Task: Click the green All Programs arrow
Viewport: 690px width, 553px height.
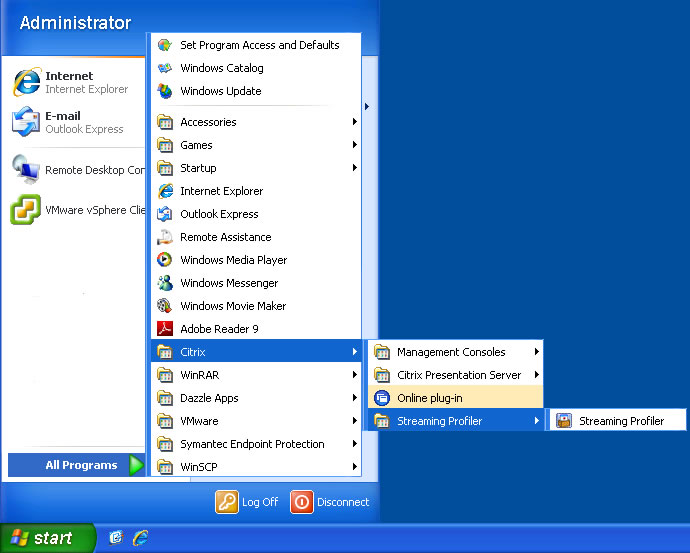Action: (136, 465)
